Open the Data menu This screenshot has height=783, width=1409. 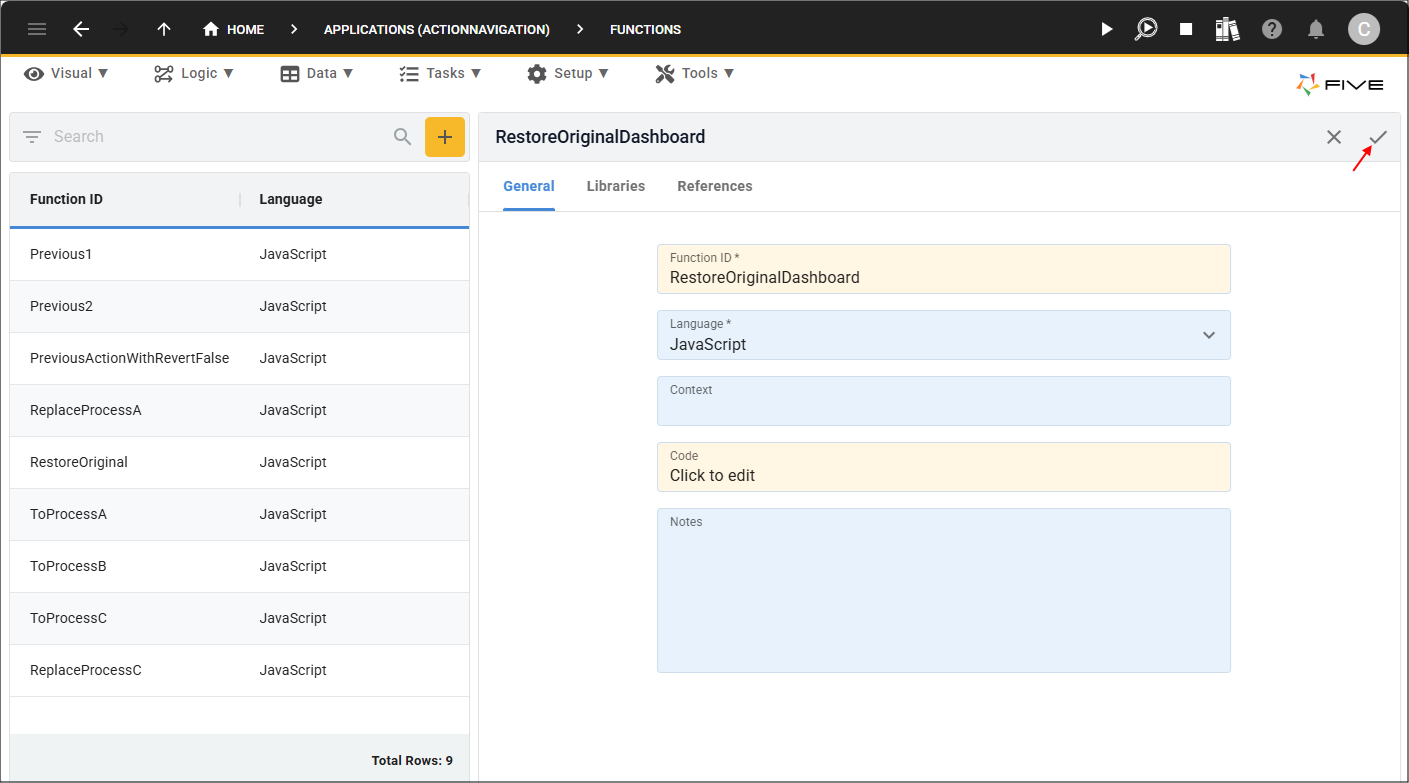317,73
